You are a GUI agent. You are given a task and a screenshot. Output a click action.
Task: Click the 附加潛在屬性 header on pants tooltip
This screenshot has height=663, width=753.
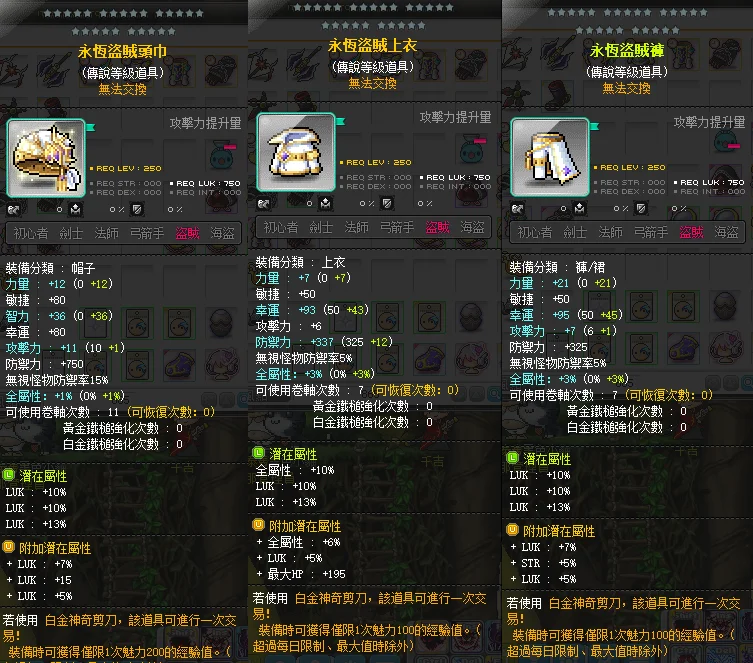[559, 531]
